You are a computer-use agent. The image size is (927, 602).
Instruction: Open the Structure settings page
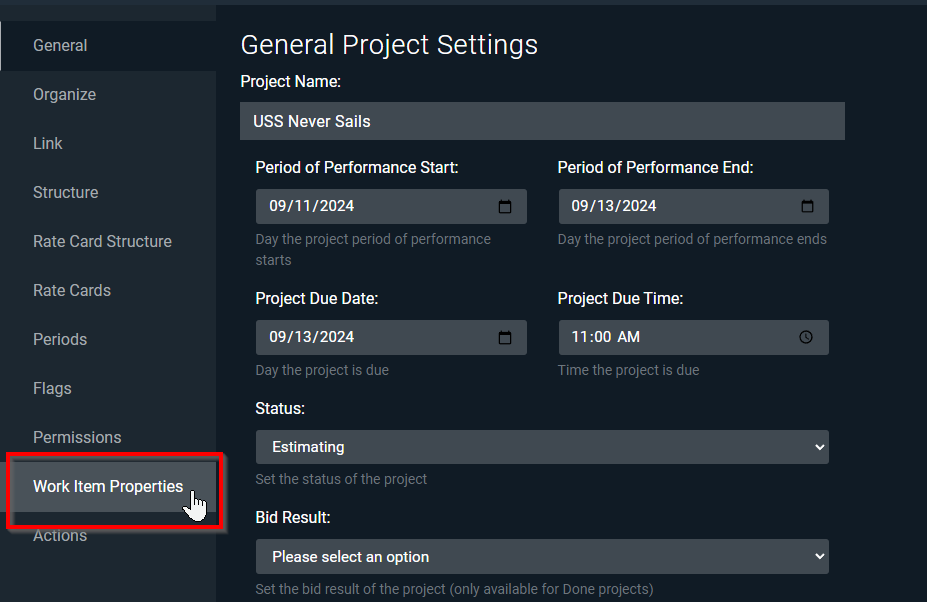click(x=66, y=193)
